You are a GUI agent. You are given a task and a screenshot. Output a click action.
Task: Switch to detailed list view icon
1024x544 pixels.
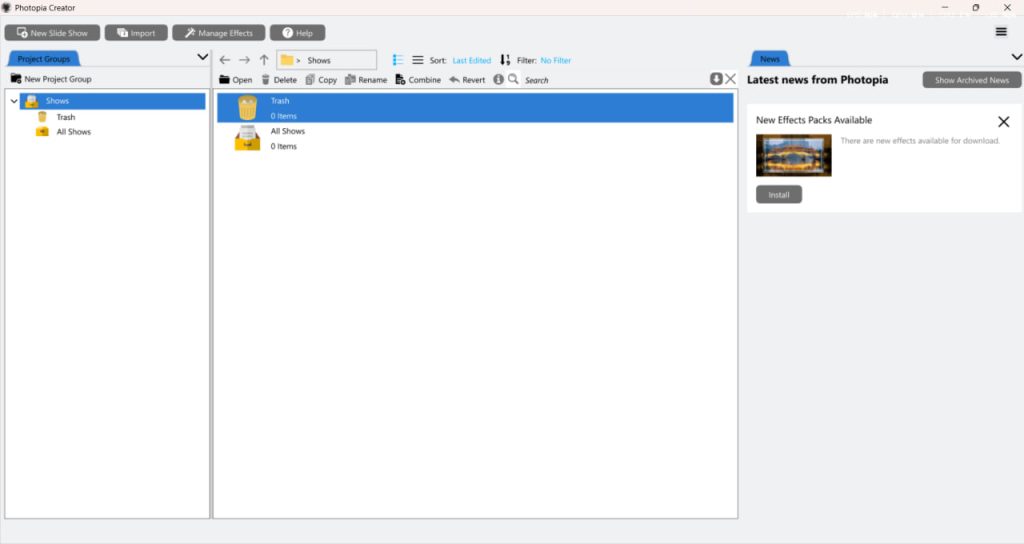tap(398, 60)
